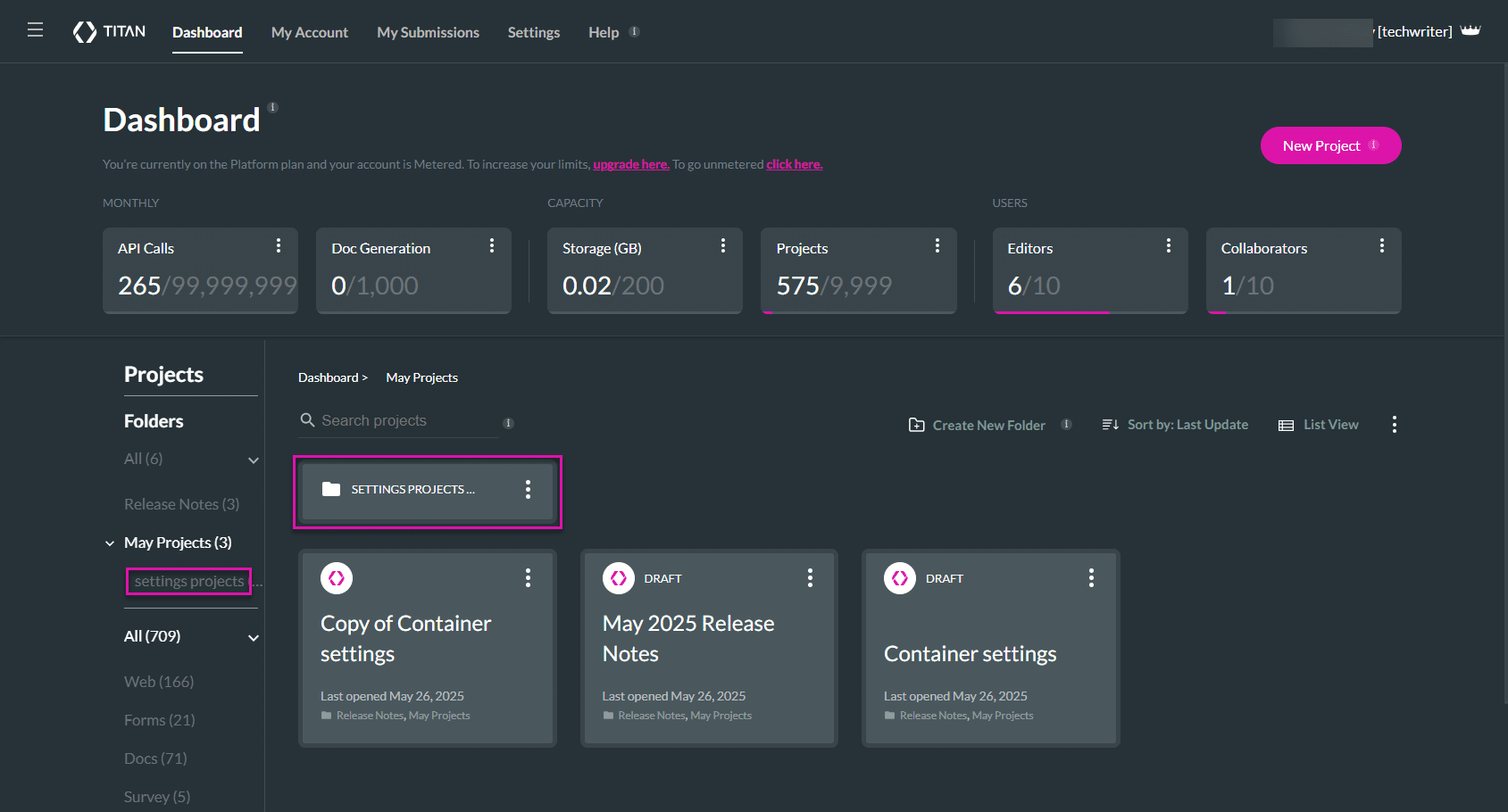The height and width of the screenshot is (812, 1508).
Task: Follow the "upgrade here" link
Action: tap(630, 164)
